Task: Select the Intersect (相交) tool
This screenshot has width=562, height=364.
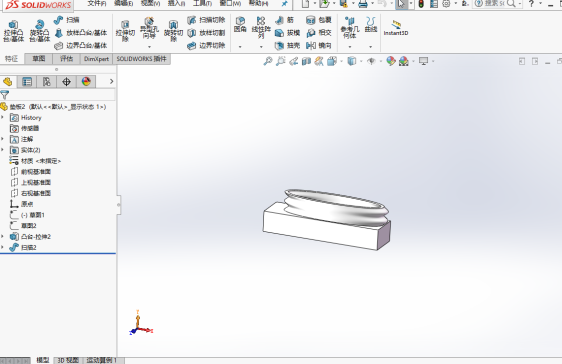Action: tap(319, 33)
